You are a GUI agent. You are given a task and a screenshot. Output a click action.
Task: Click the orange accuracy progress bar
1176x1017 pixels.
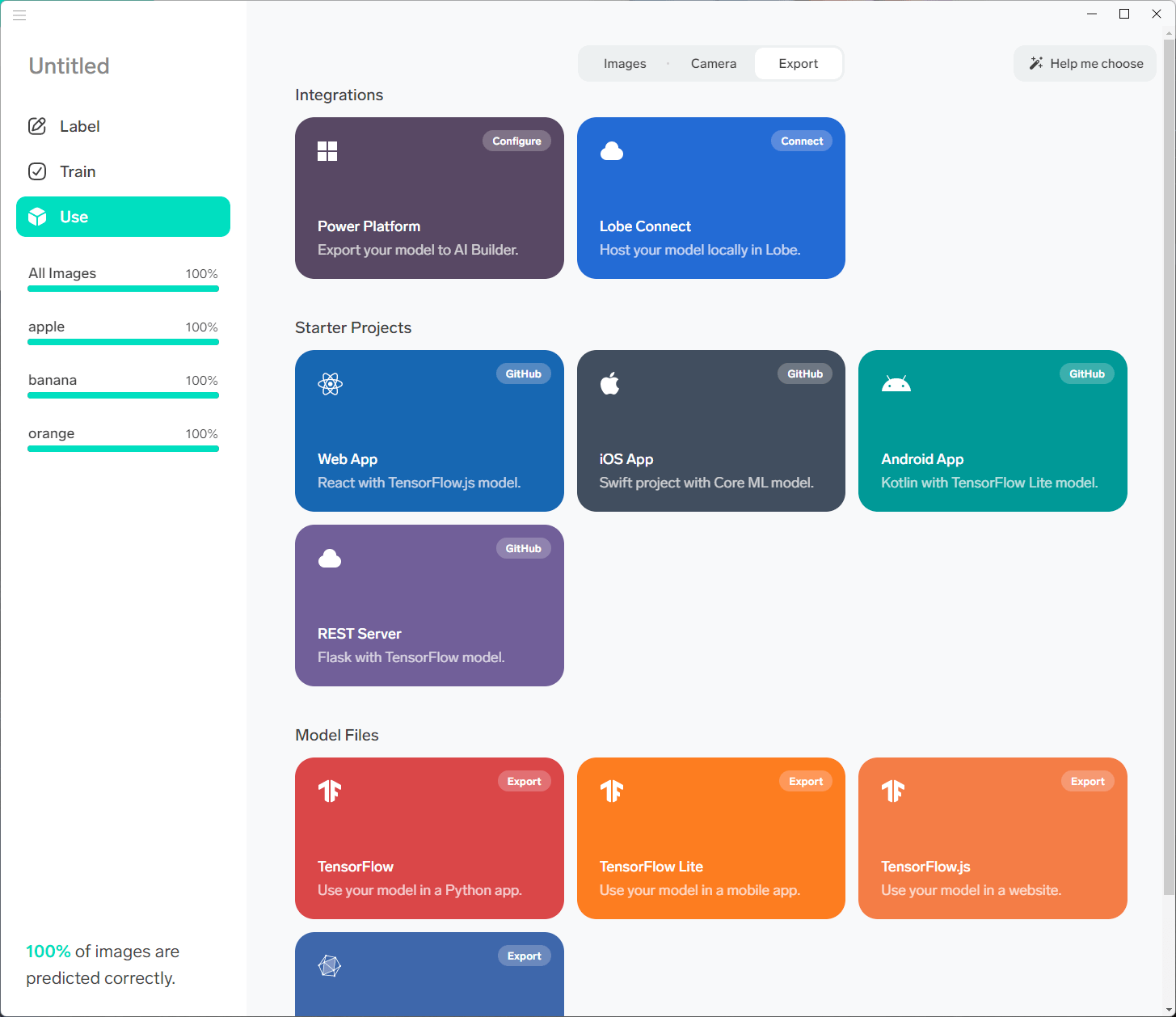[123, 449]
